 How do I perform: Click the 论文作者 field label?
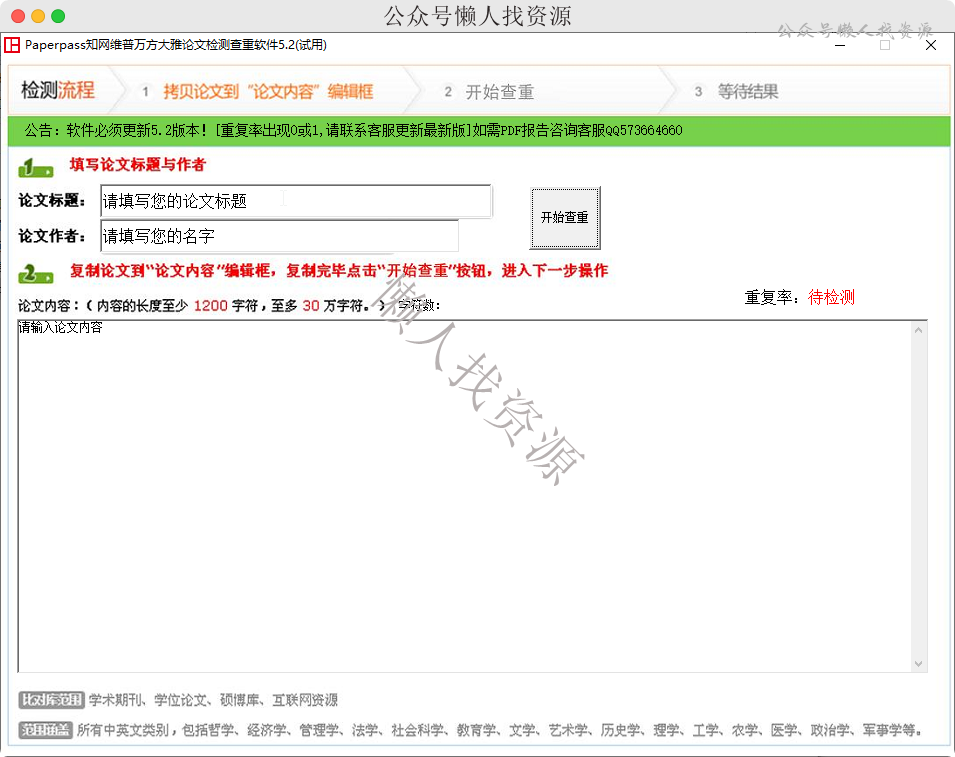pyautogui.click(x=52, y=236)
